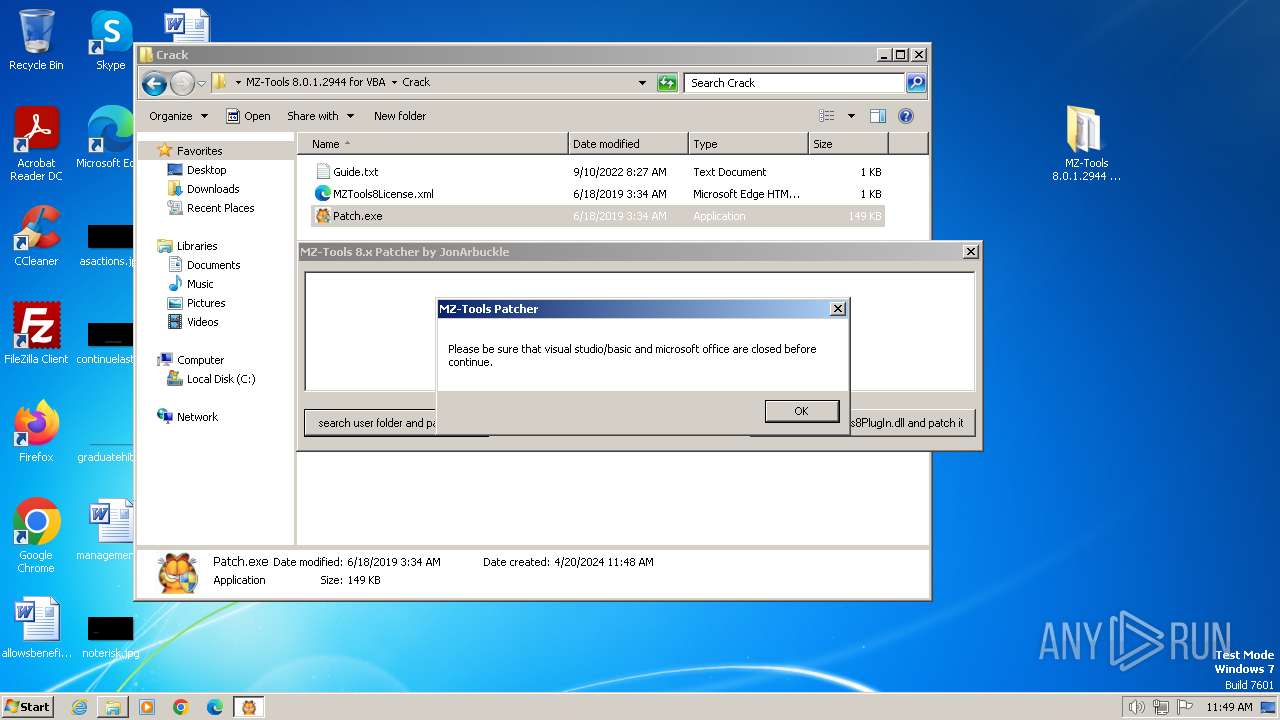Select Google Chrome desktop icon
This screenshot has height=720, width=1280.
click(x=36, y=535)
